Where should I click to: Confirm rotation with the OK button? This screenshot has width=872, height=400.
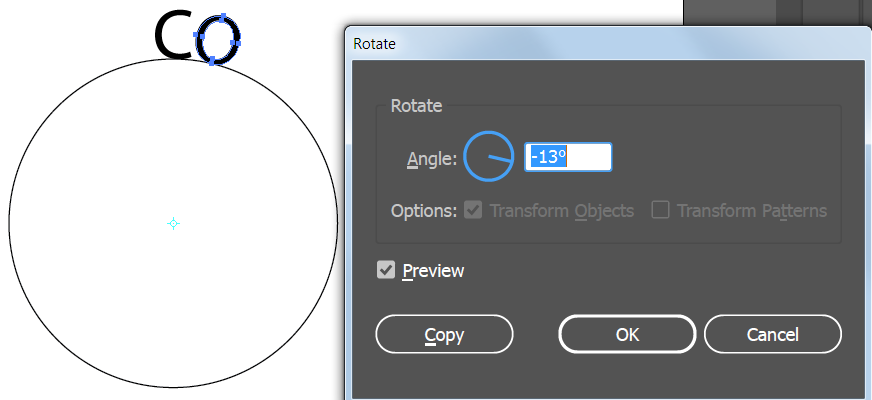point(627,334)
